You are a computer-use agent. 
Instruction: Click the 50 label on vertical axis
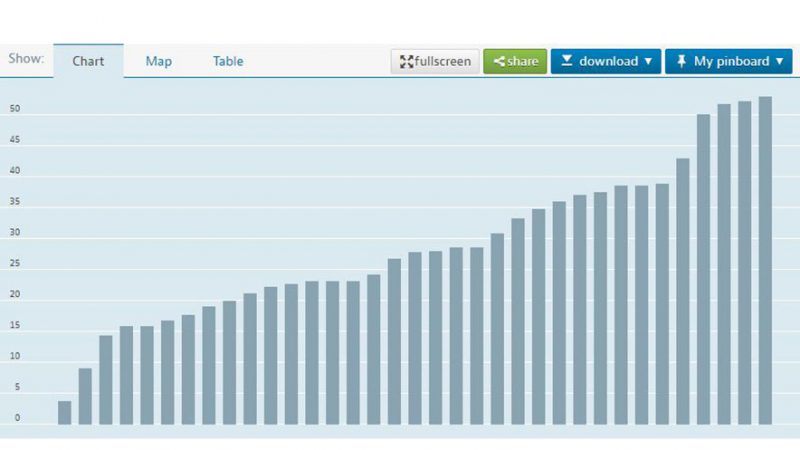point(15,110)
